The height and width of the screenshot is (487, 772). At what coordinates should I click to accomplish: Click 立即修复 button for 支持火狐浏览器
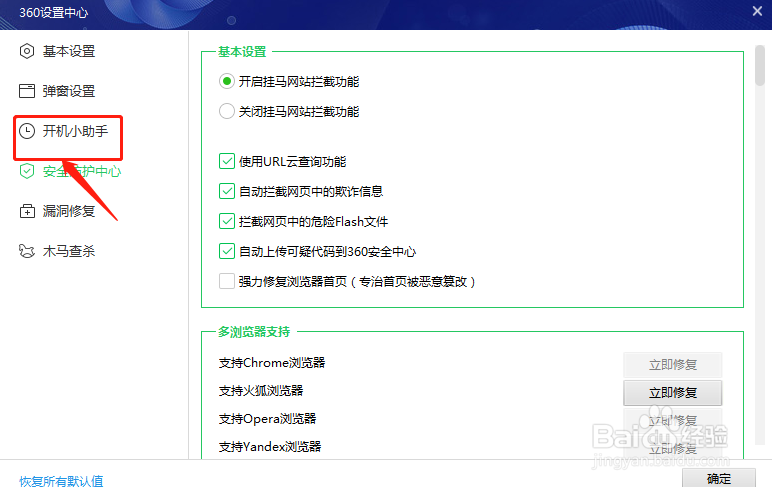coord(673,392)
